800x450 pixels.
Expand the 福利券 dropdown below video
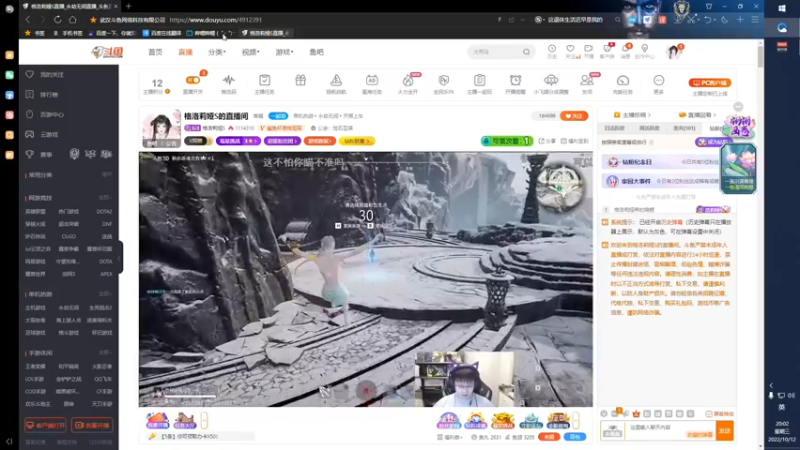tap(449, 437)
